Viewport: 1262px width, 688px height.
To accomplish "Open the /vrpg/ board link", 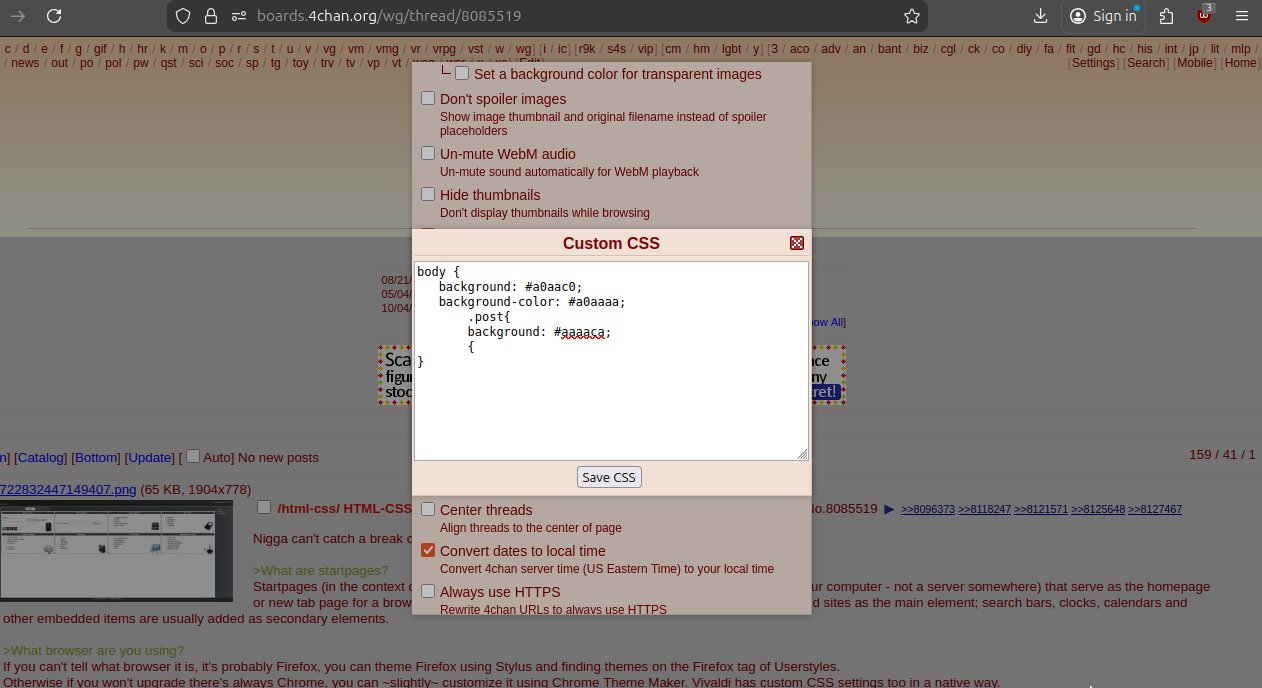I will point(444,48).
